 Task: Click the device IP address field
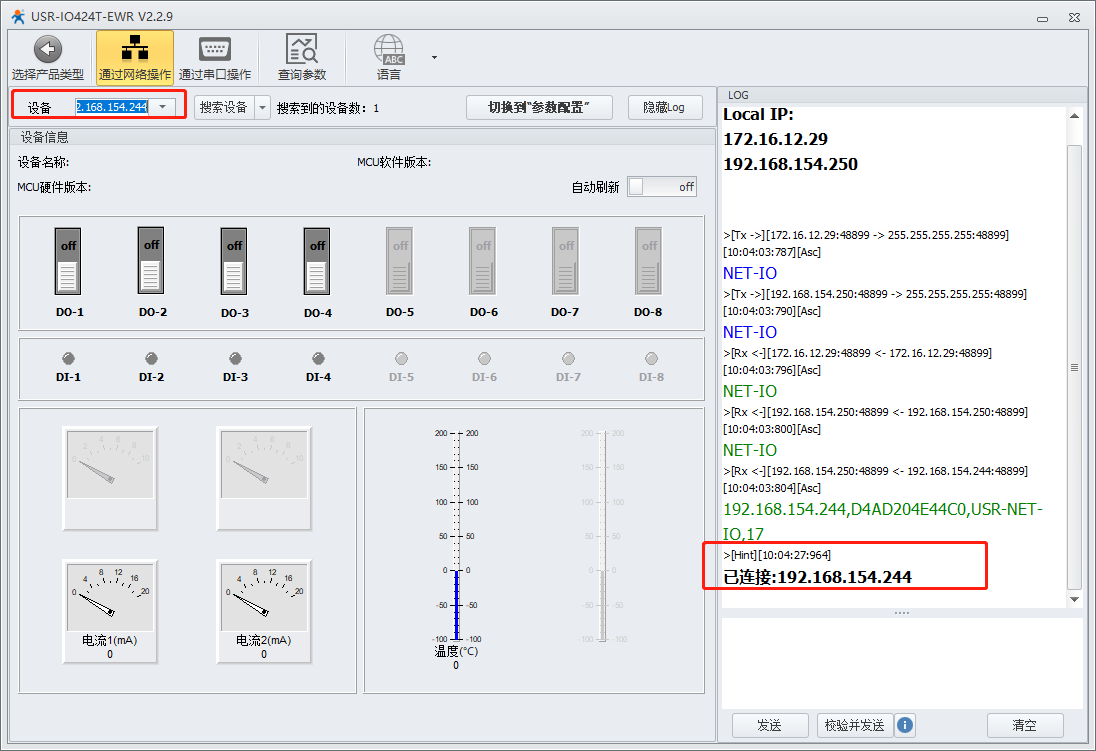coord(112,107)
